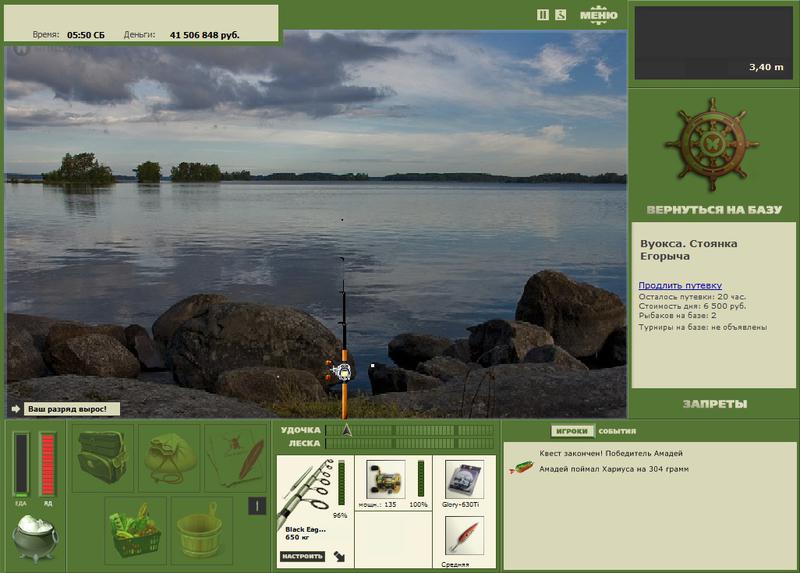Select the red spoon lure item
The height and width of the screenshot is (573, 800).
[x=464, y=535]
